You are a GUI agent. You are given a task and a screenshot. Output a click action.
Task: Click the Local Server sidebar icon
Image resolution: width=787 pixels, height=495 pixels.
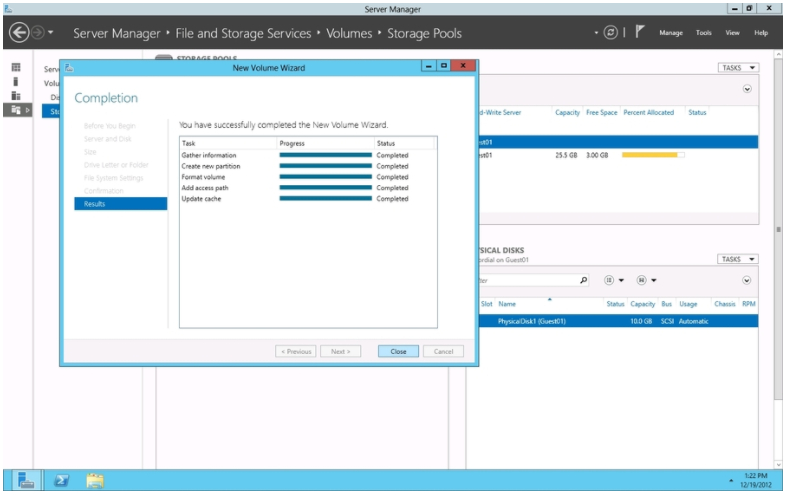[x=16, y=81]
